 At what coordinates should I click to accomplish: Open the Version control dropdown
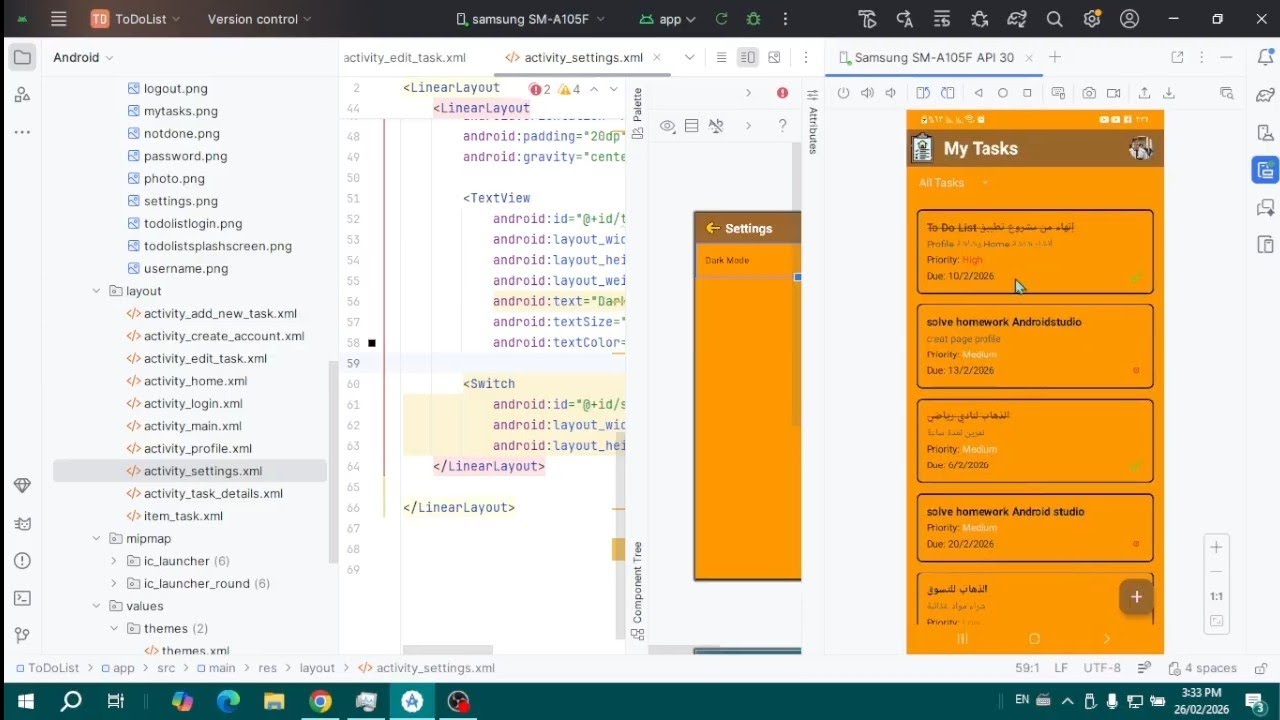[x=259, y=19]
